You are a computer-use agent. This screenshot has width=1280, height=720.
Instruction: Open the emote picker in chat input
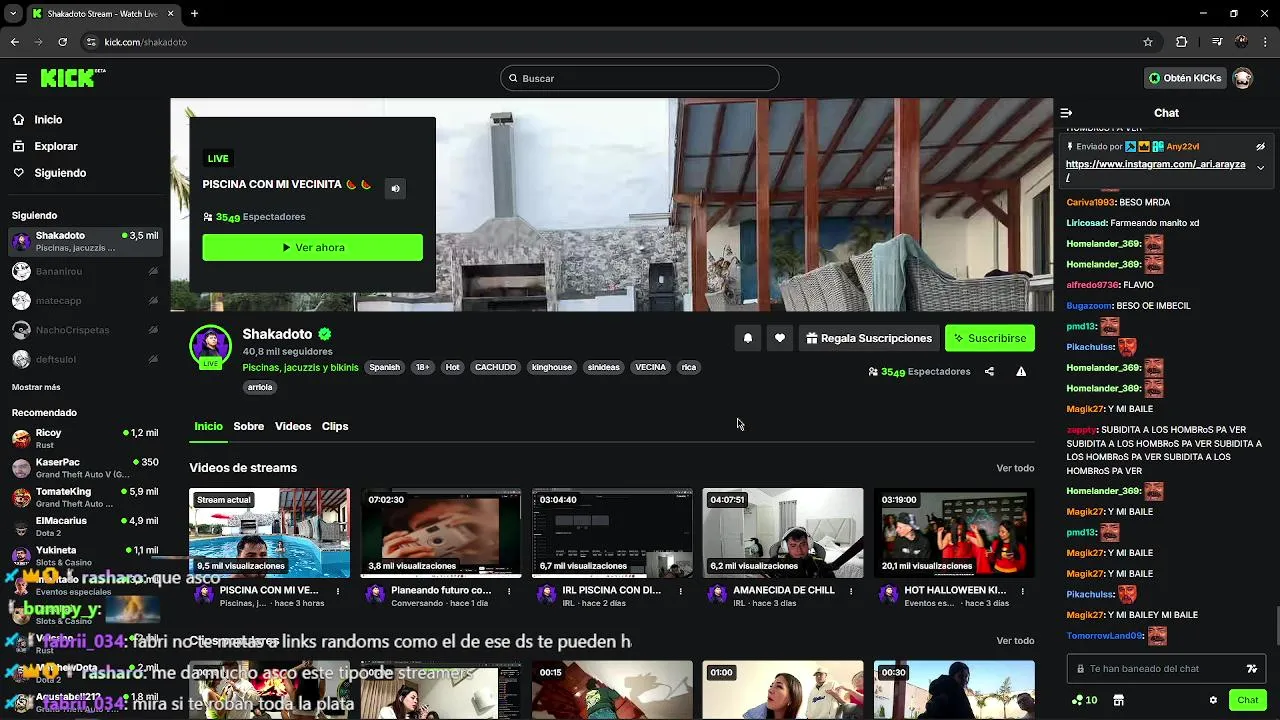pyautogui.click(x=1251, y=669)
